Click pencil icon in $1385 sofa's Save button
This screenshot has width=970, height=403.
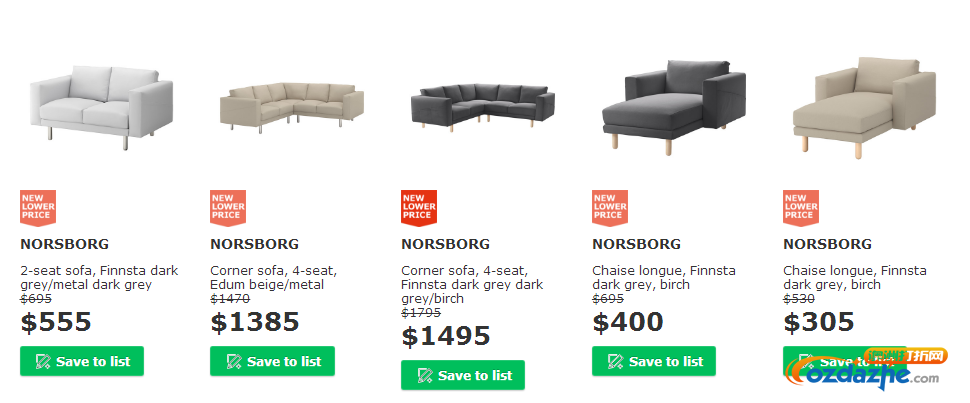click(233, 362)
